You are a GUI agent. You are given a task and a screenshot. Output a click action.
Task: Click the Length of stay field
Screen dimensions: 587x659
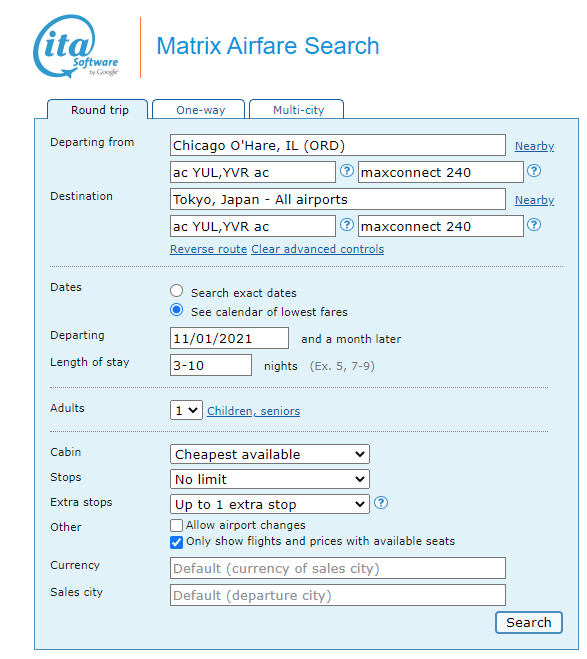[x=211, y=365]
